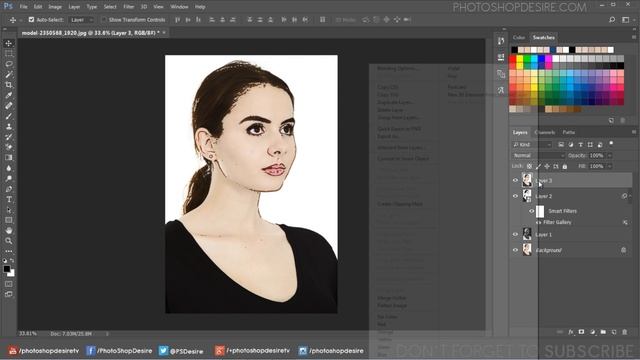Click the search icon in options bar
Viewport: 640px width, 360px height.
[x=612, y=20]
